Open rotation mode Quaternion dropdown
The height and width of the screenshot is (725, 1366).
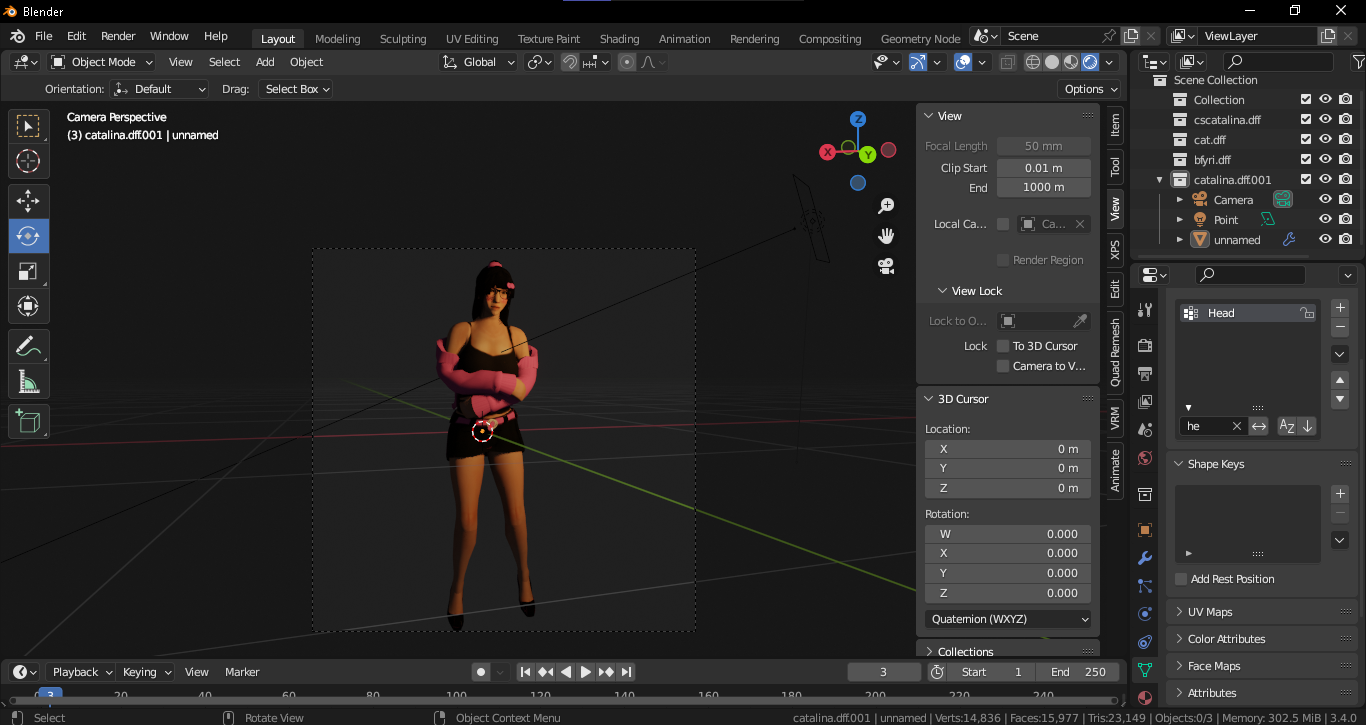(x=1009, y=619)
